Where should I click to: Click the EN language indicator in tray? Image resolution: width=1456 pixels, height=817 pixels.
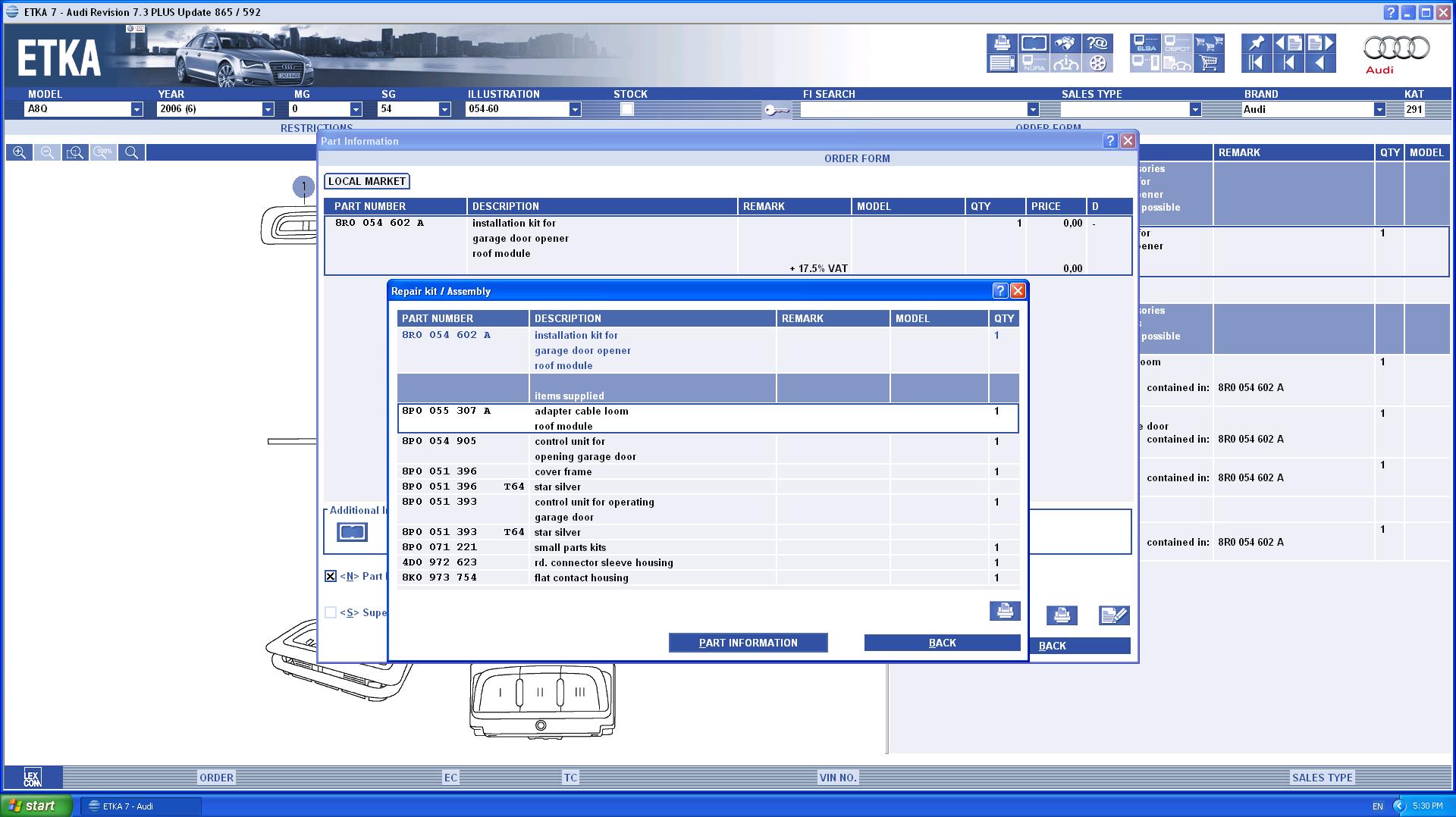point(1377,806)
